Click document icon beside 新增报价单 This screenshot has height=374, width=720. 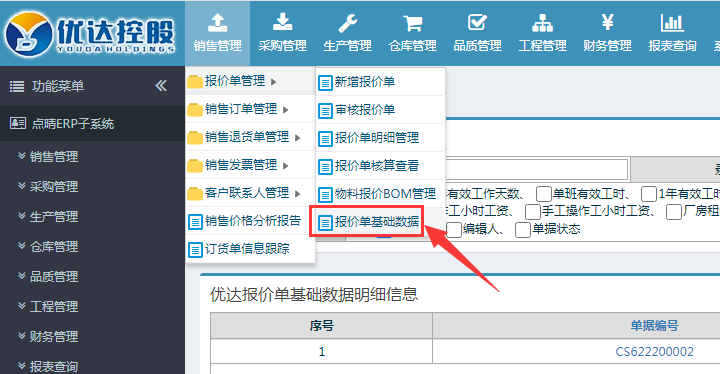[325, 83]
